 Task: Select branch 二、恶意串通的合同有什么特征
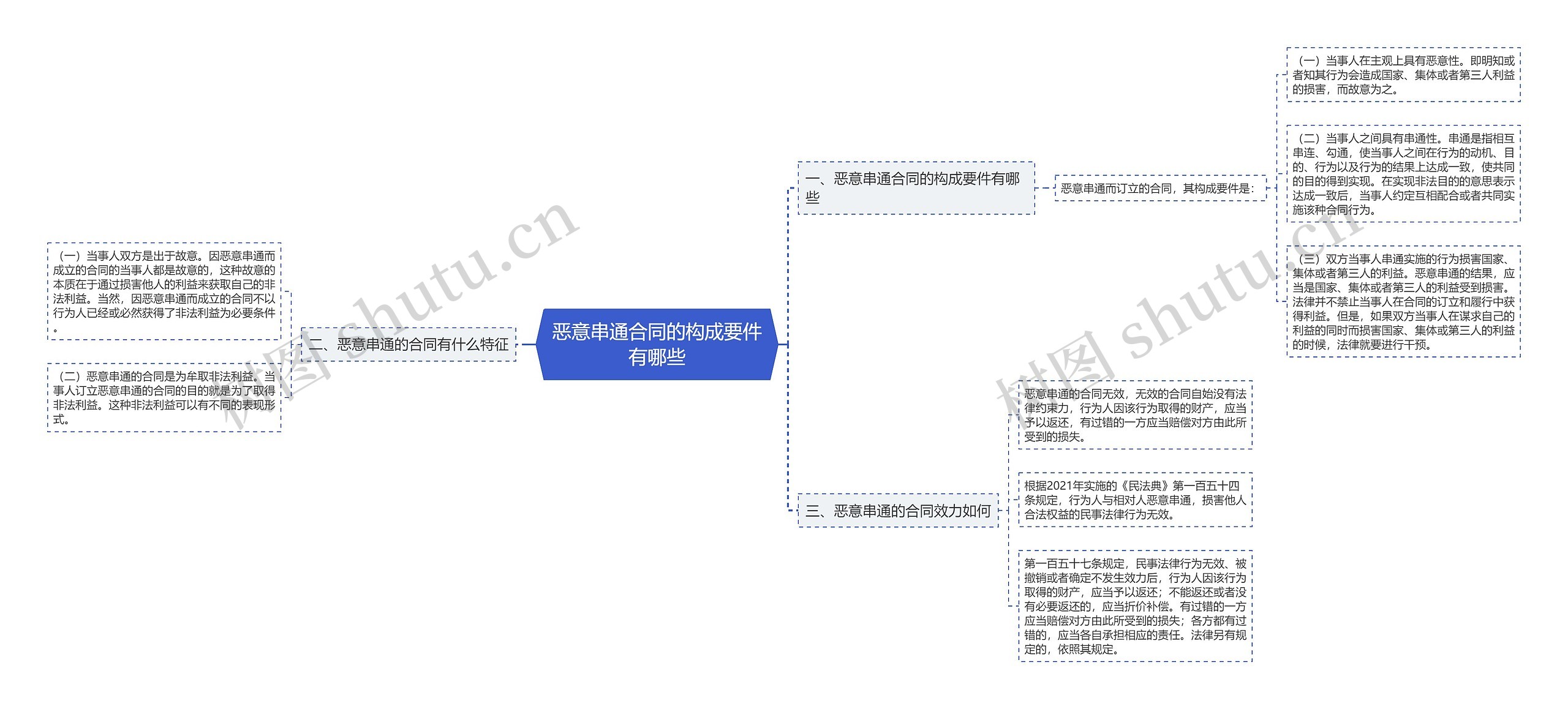coord(409,344)
